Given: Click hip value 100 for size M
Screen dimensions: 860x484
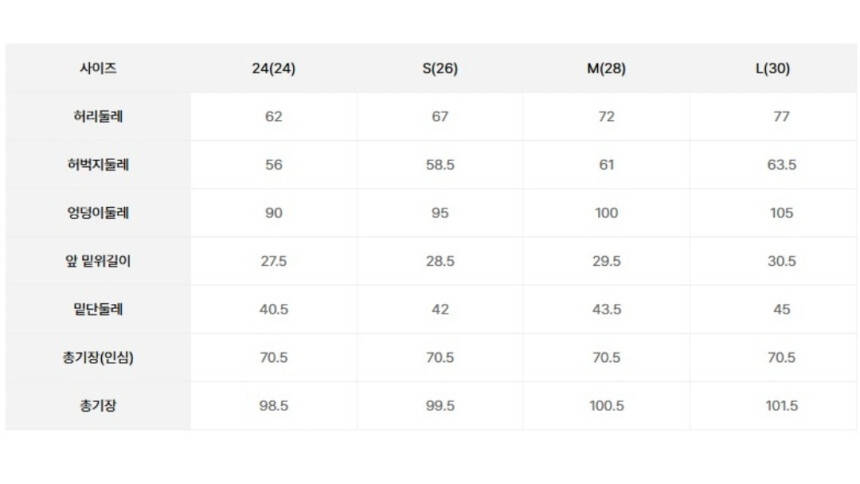Looking at the screenshot, I should [606, 213].
